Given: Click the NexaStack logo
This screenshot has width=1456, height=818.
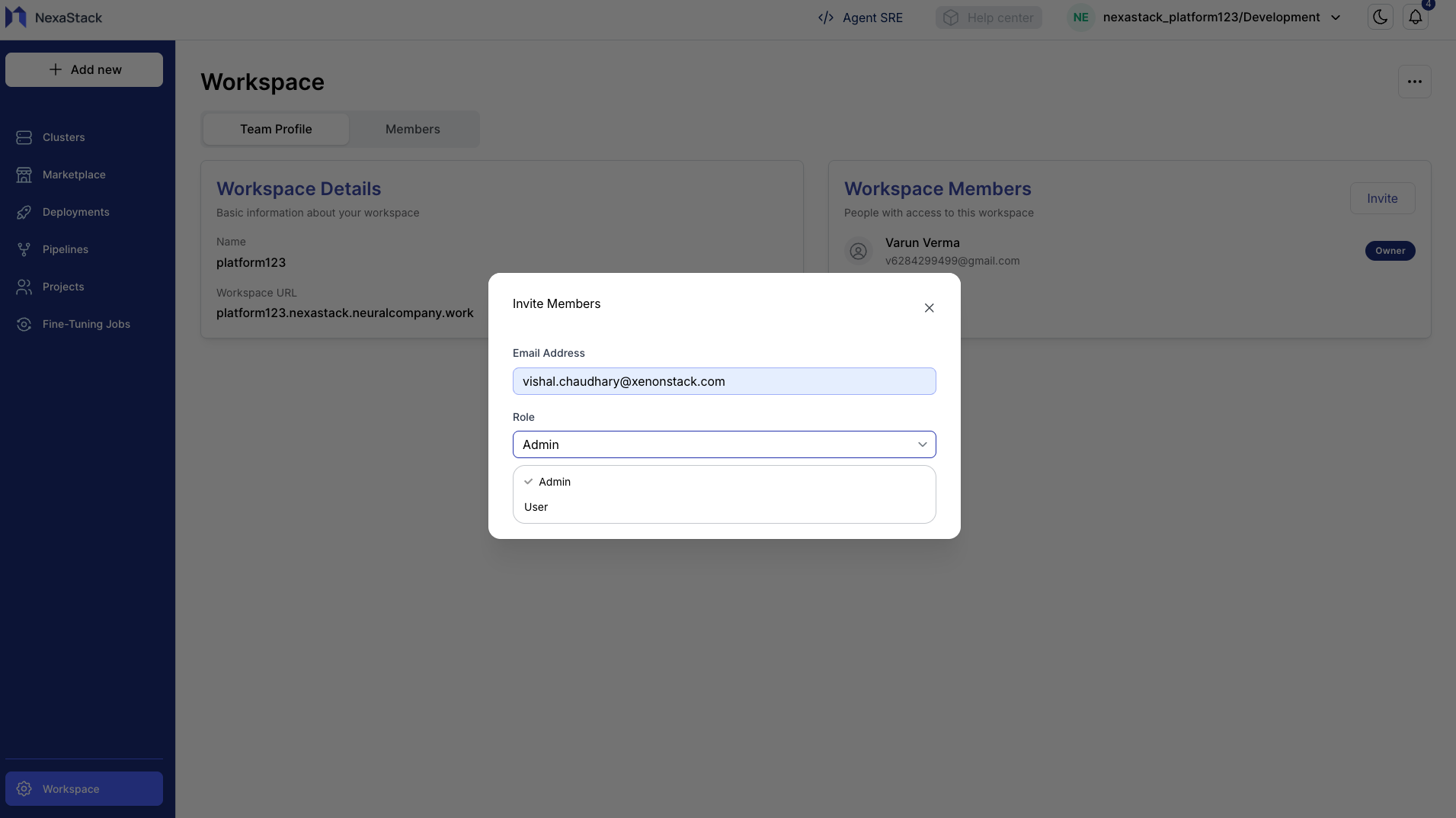Looking at the screenshot, I should (x=53, y=17).
